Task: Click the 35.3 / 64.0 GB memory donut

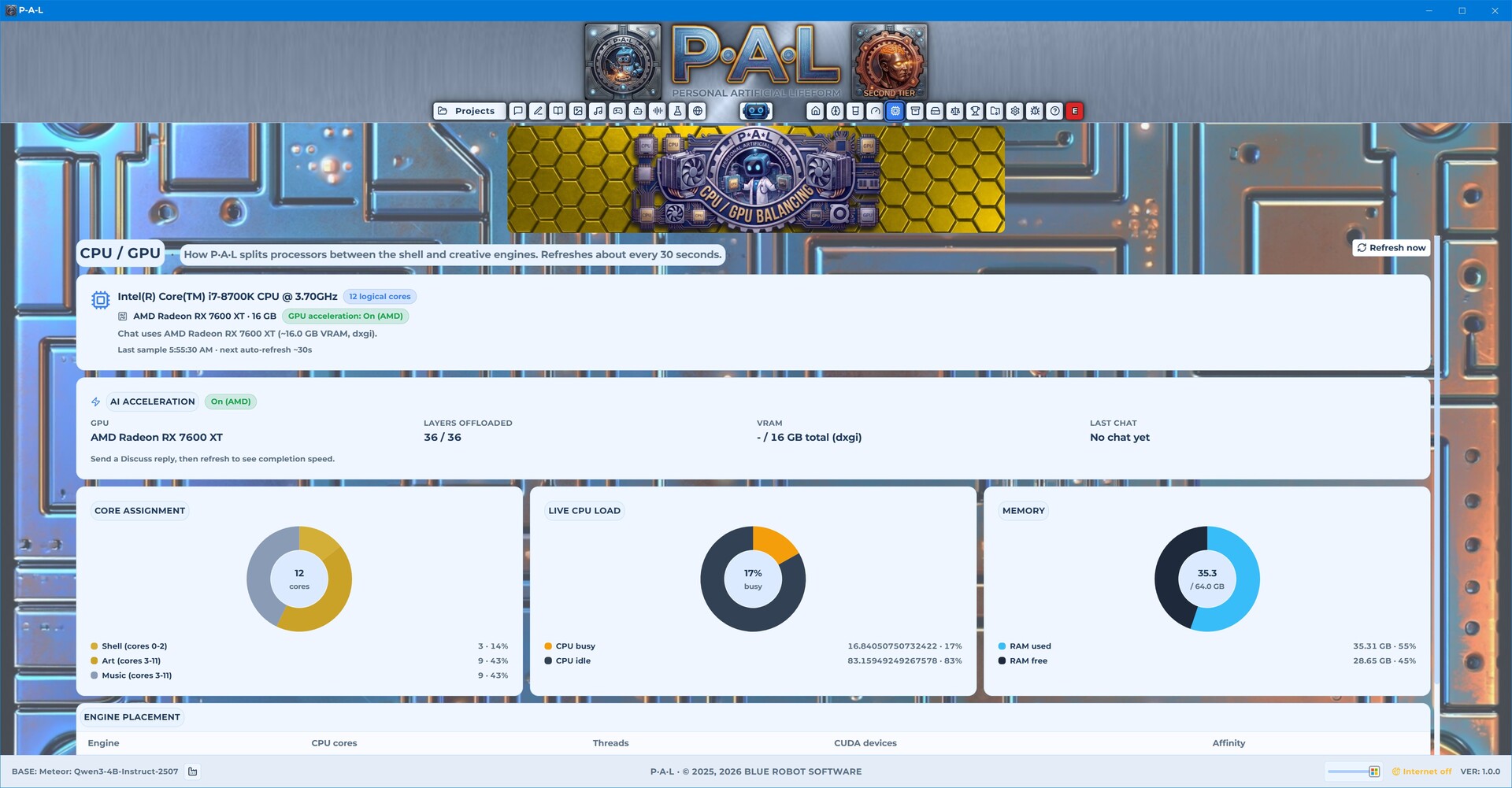Action: (1207, 579)
